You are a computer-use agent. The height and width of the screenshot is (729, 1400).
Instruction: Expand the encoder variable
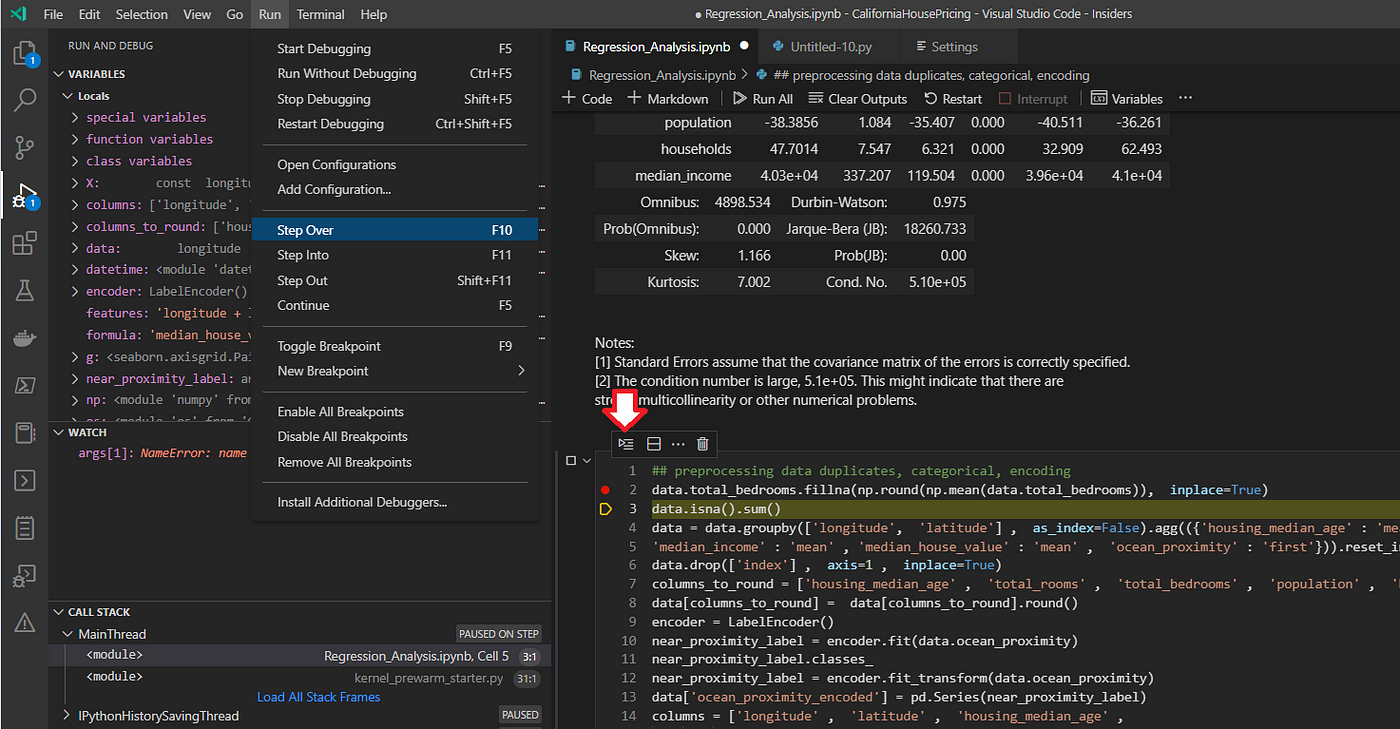(75, 292)
